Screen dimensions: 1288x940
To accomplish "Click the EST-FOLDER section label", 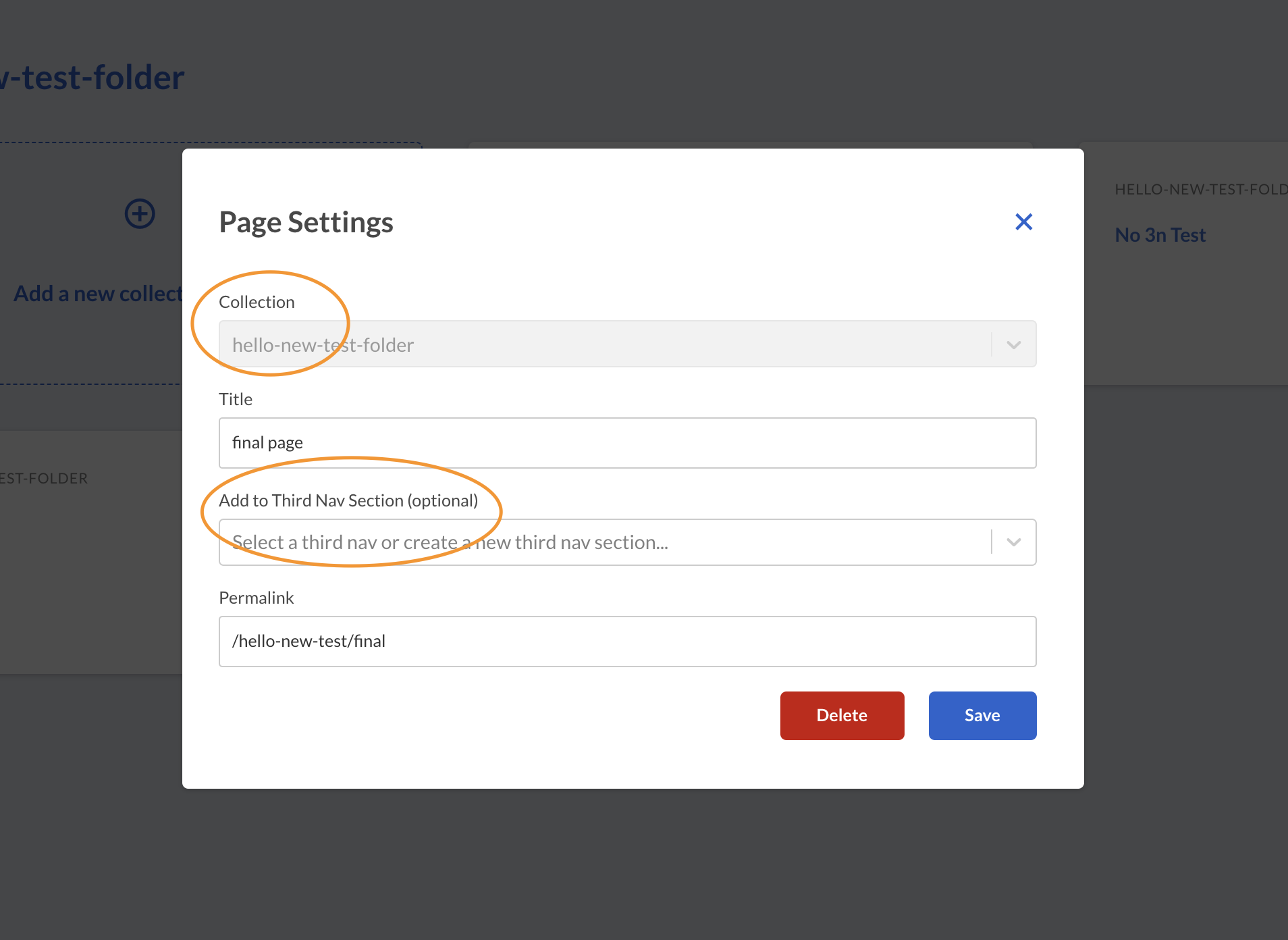I will [x=45, y=478].
